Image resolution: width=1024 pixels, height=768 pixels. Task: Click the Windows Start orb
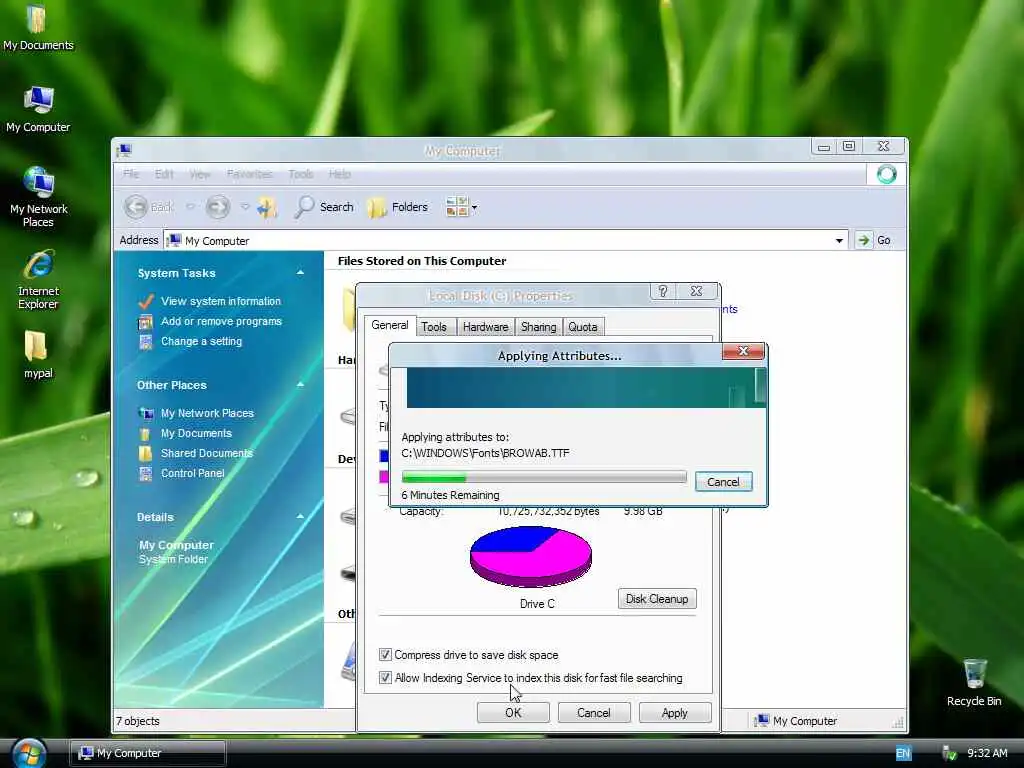coord(29,754)
